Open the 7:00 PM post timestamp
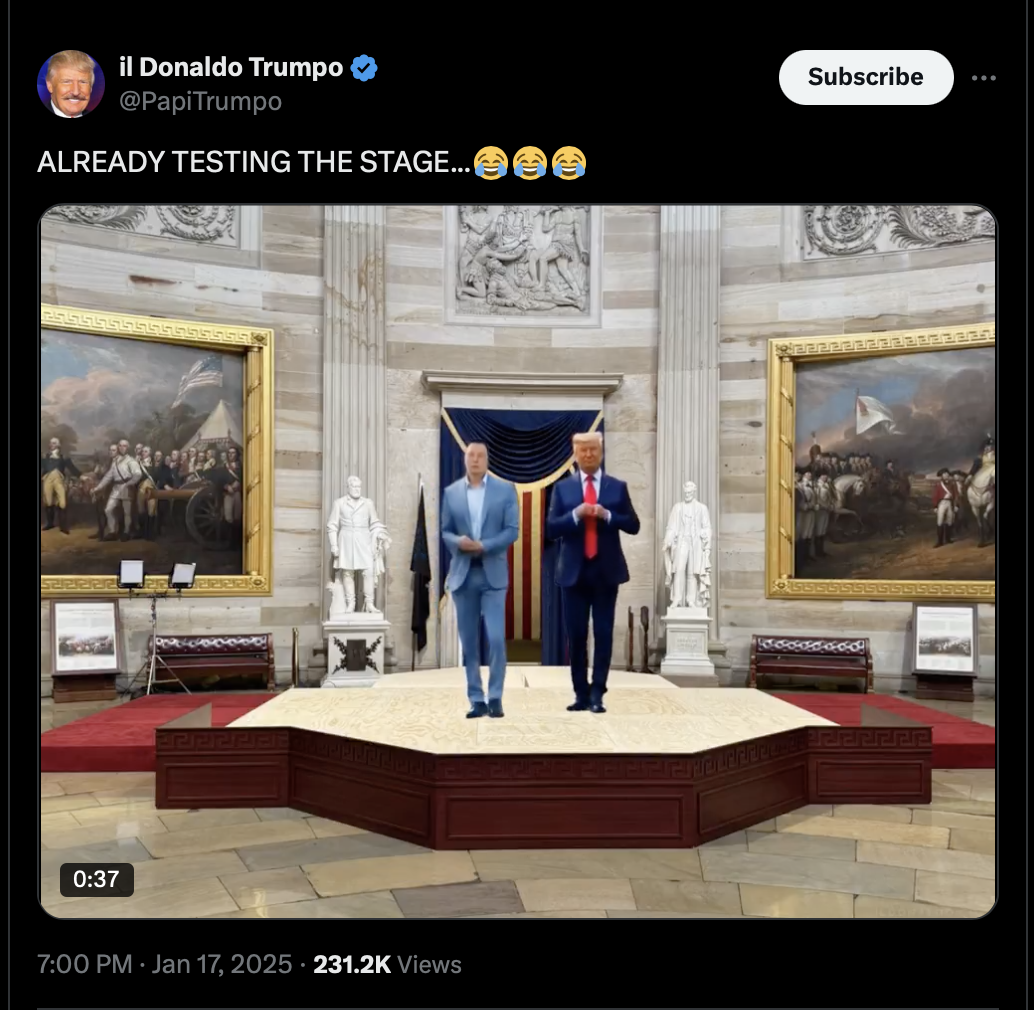 pos(85,964)
